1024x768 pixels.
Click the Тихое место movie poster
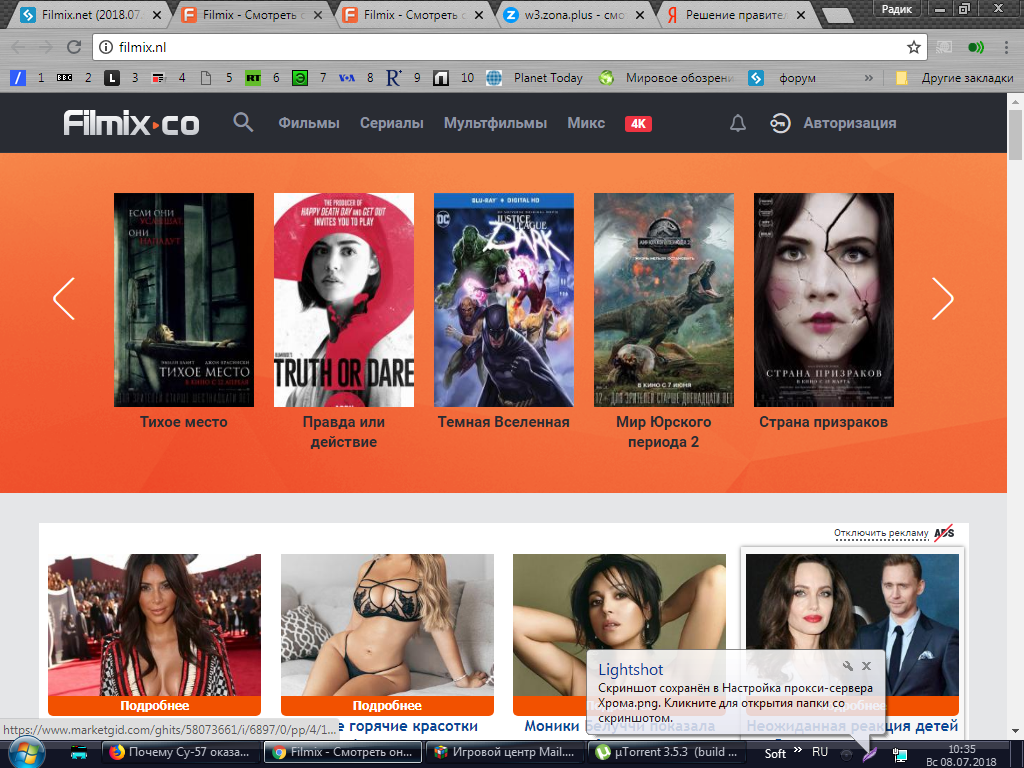(x=184, y=300)
